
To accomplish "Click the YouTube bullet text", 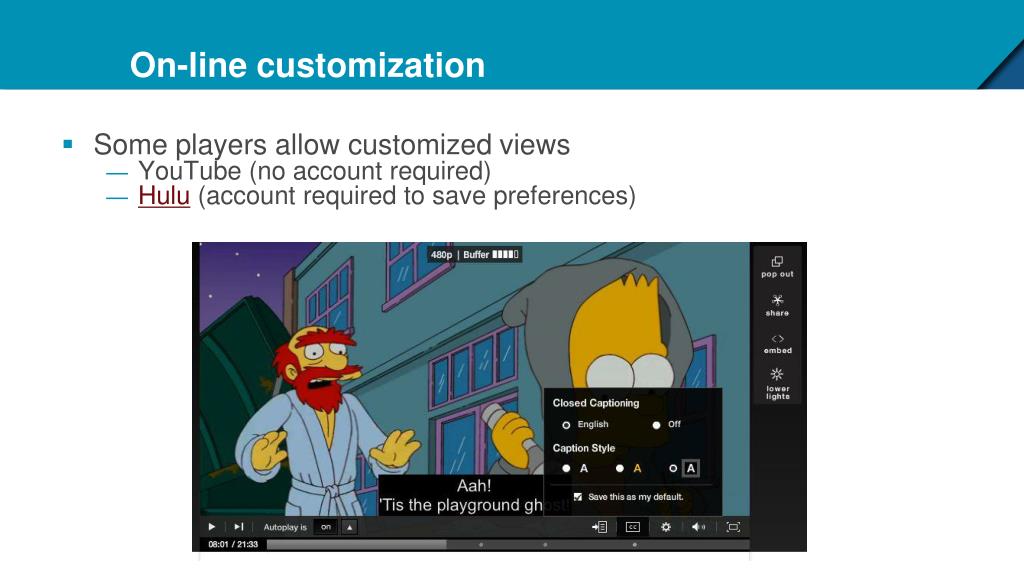I will (x=314, y=171).
